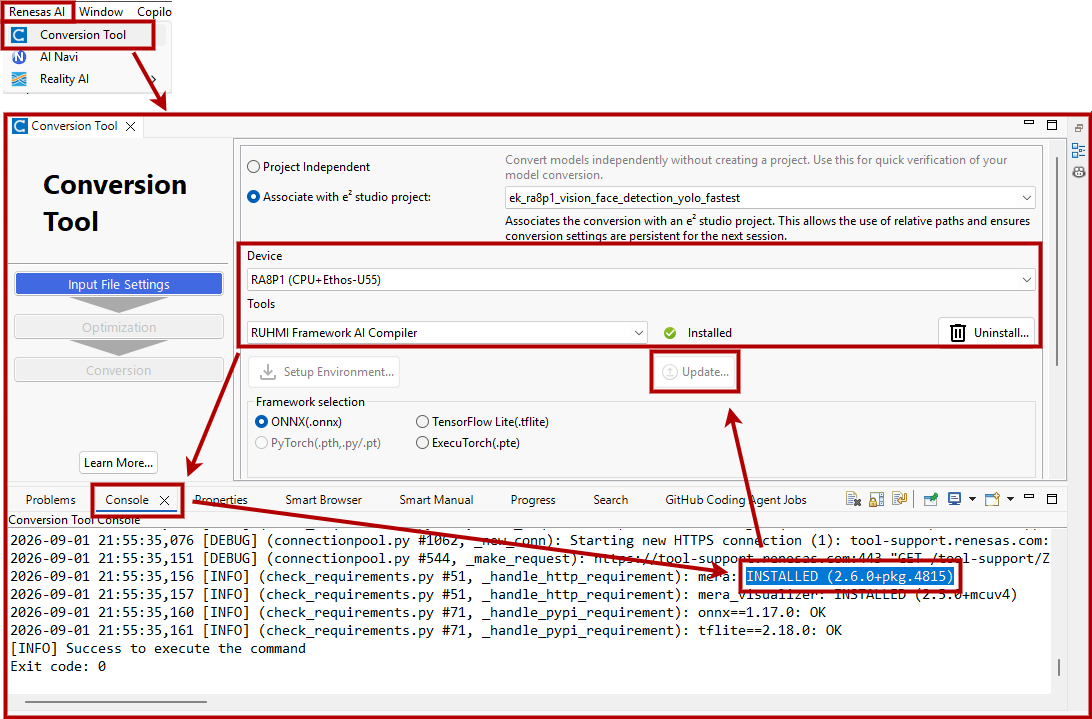Select Project Independent radio button
The width and height of the screenshot is (1092, 719).
254,167
